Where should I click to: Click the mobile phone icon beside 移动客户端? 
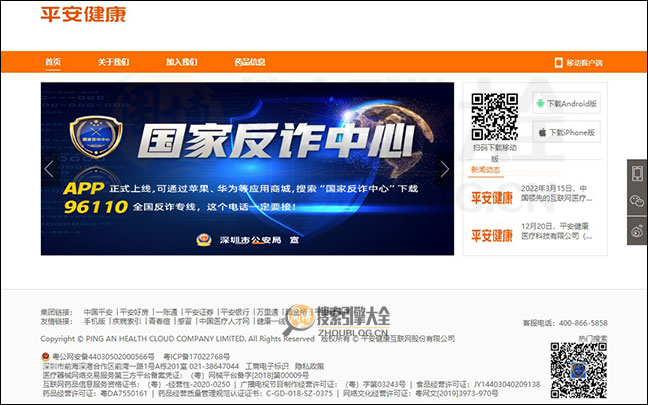point(558,62)
